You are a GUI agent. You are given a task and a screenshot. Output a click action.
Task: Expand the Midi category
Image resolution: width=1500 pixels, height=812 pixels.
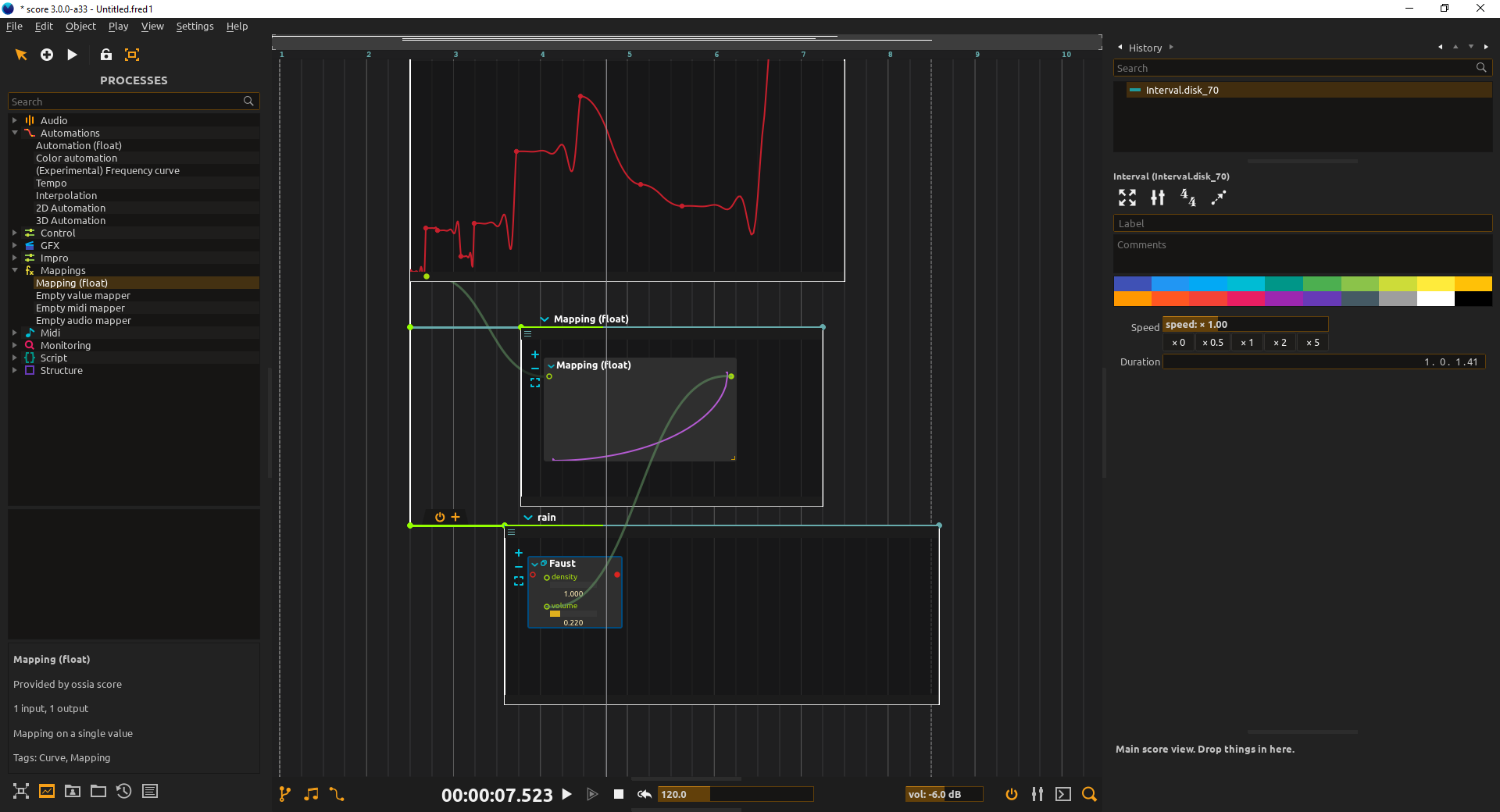(15, 333)
